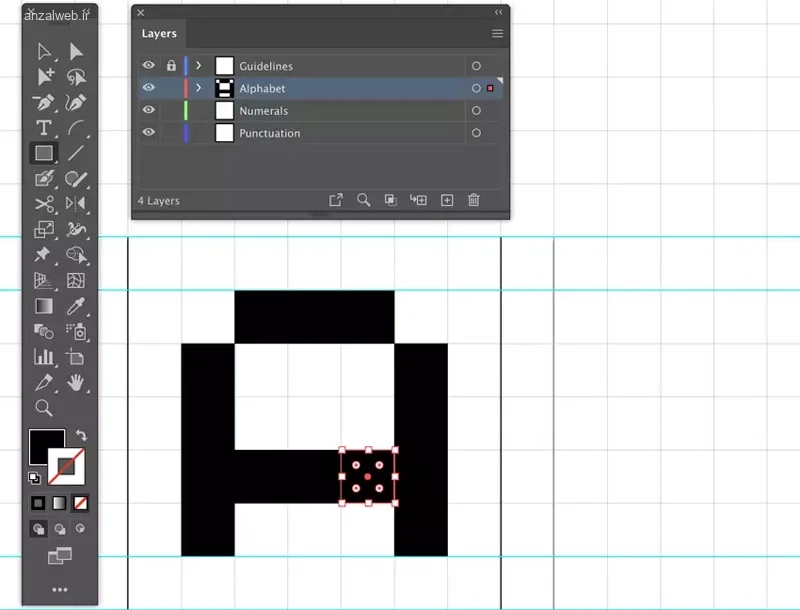The image size is (800, 610).
Task: Select the Eyedropper tool
Action: coord(76,306)
